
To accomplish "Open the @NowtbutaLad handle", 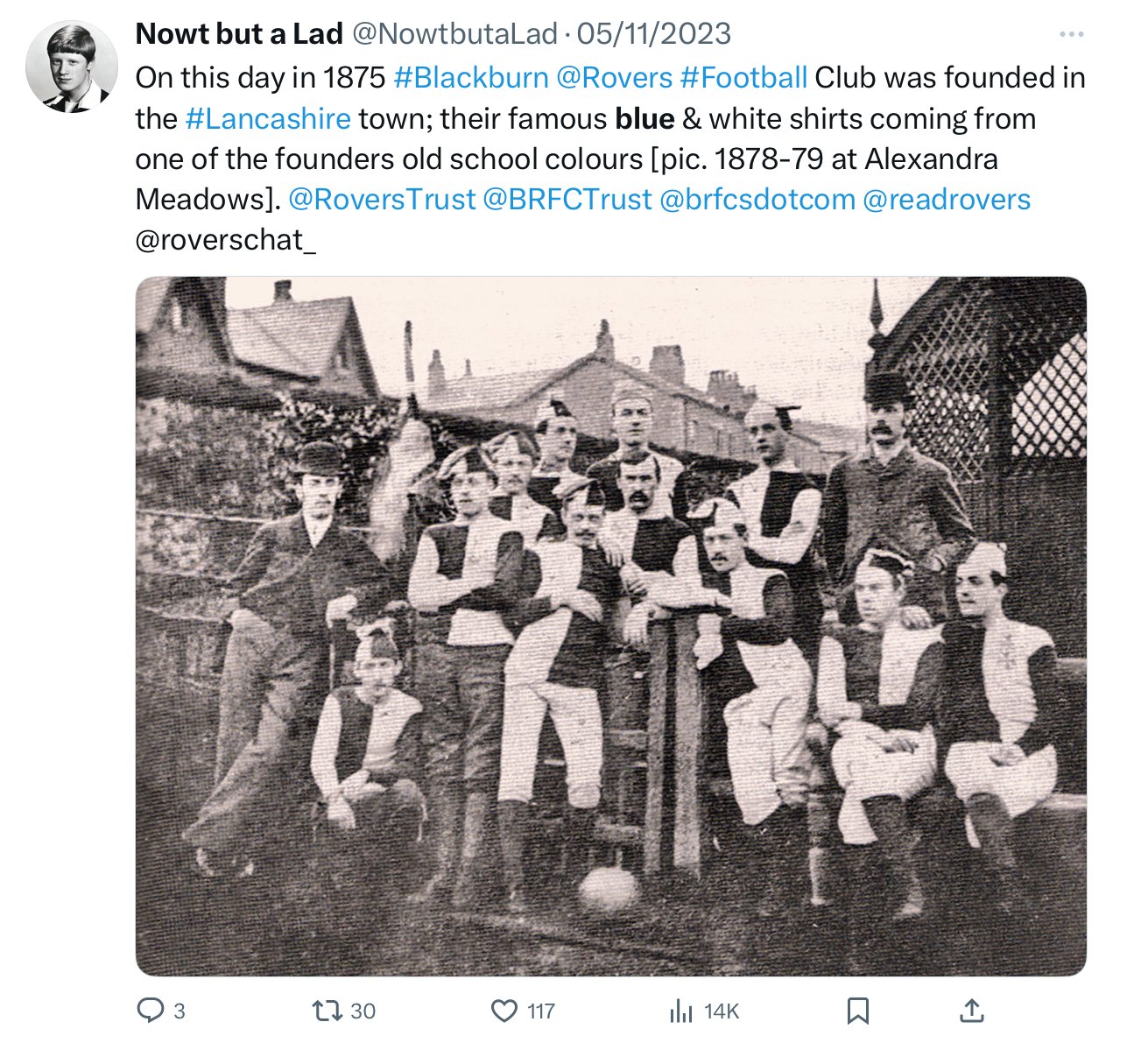I will point(454,34).
